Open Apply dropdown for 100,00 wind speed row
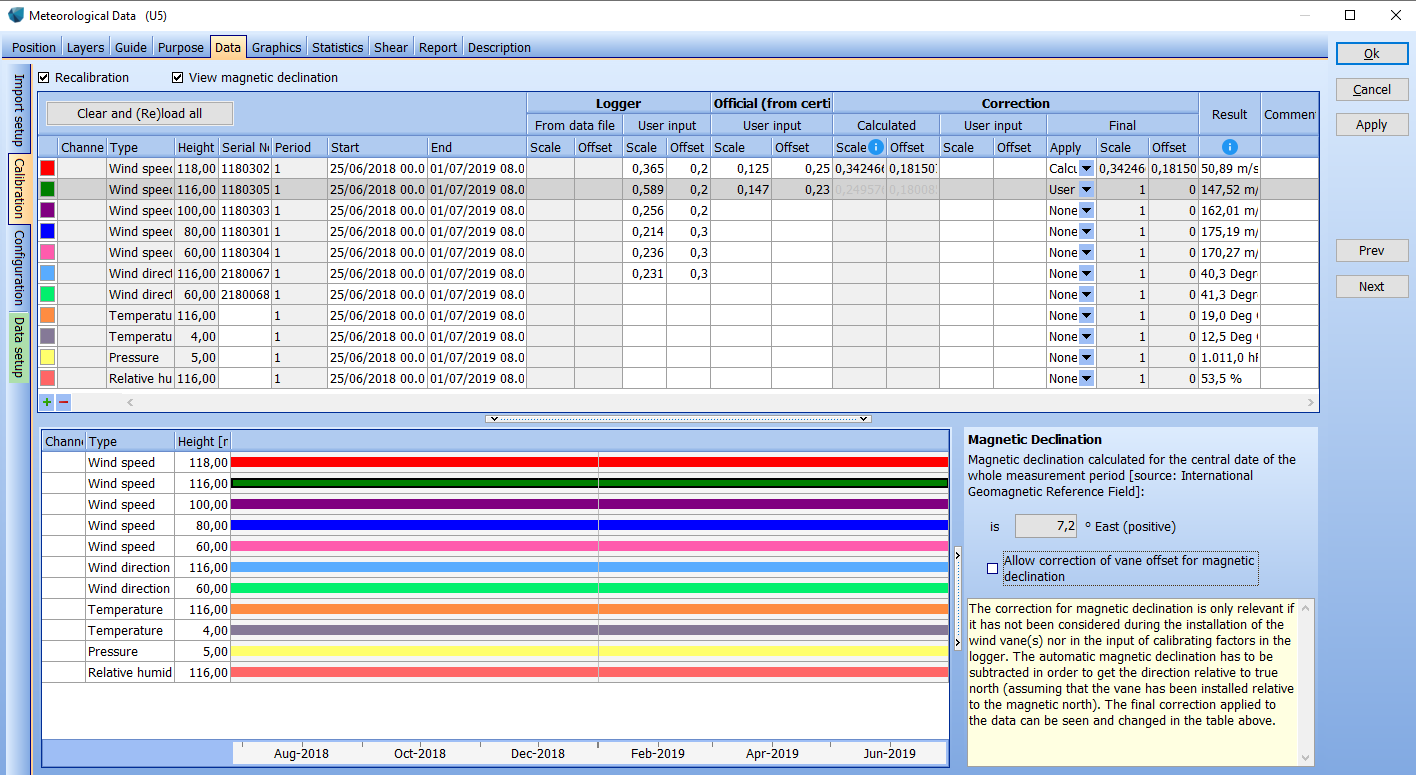 1086,211
